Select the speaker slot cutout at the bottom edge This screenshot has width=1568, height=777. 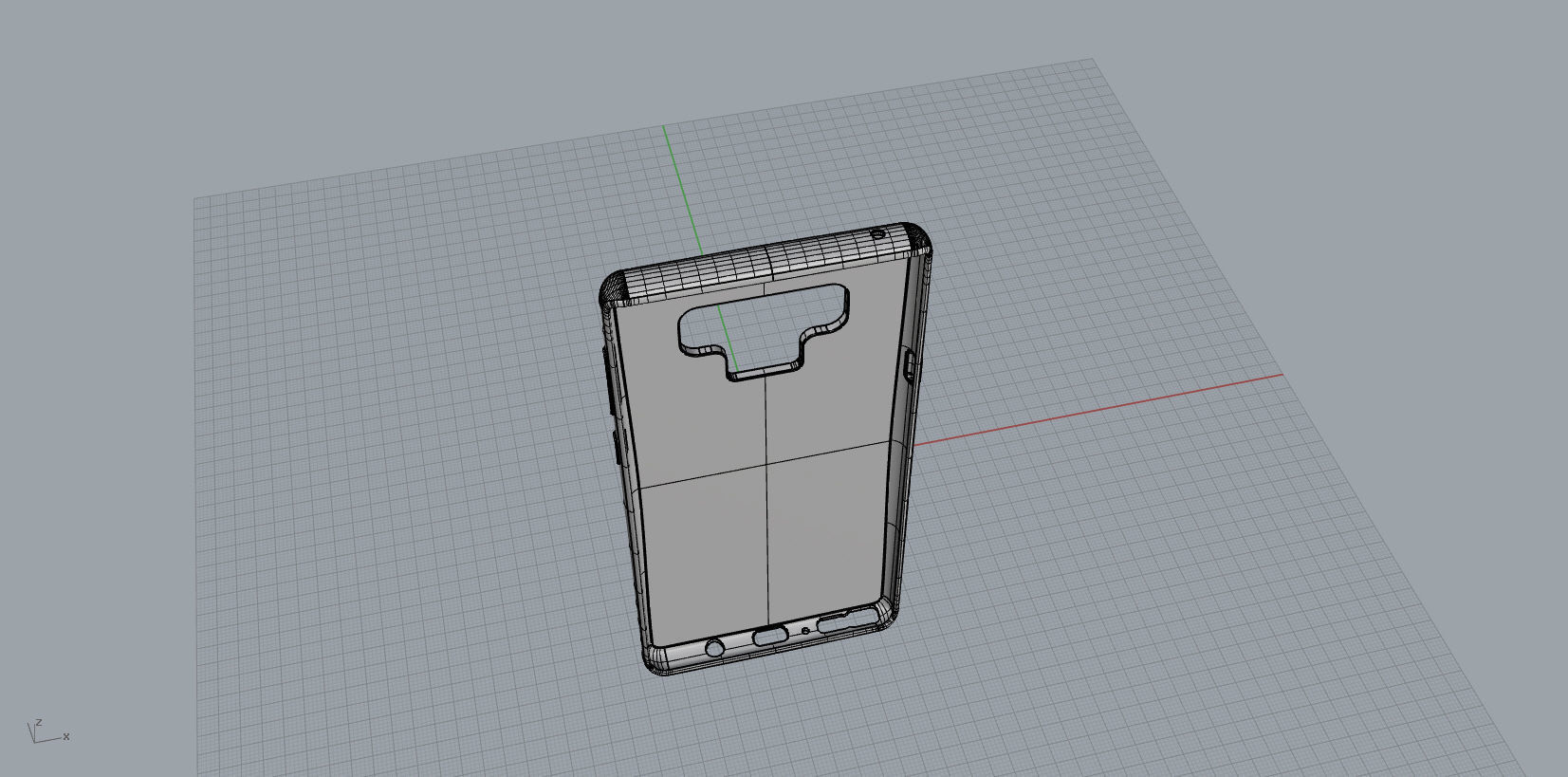848,620
